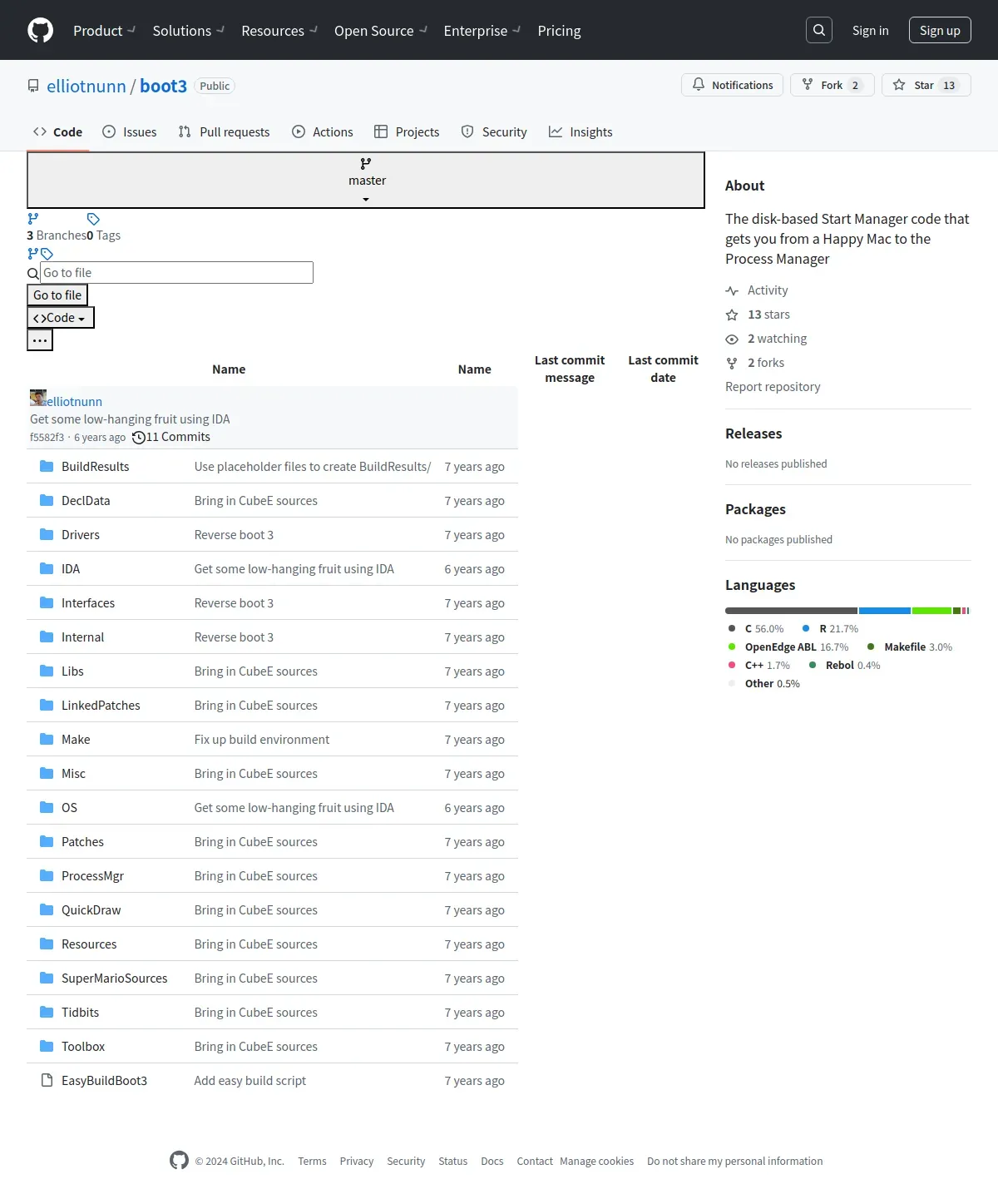Click the IDA folder icon
998x1204 pixels.
tap(47, 568)
